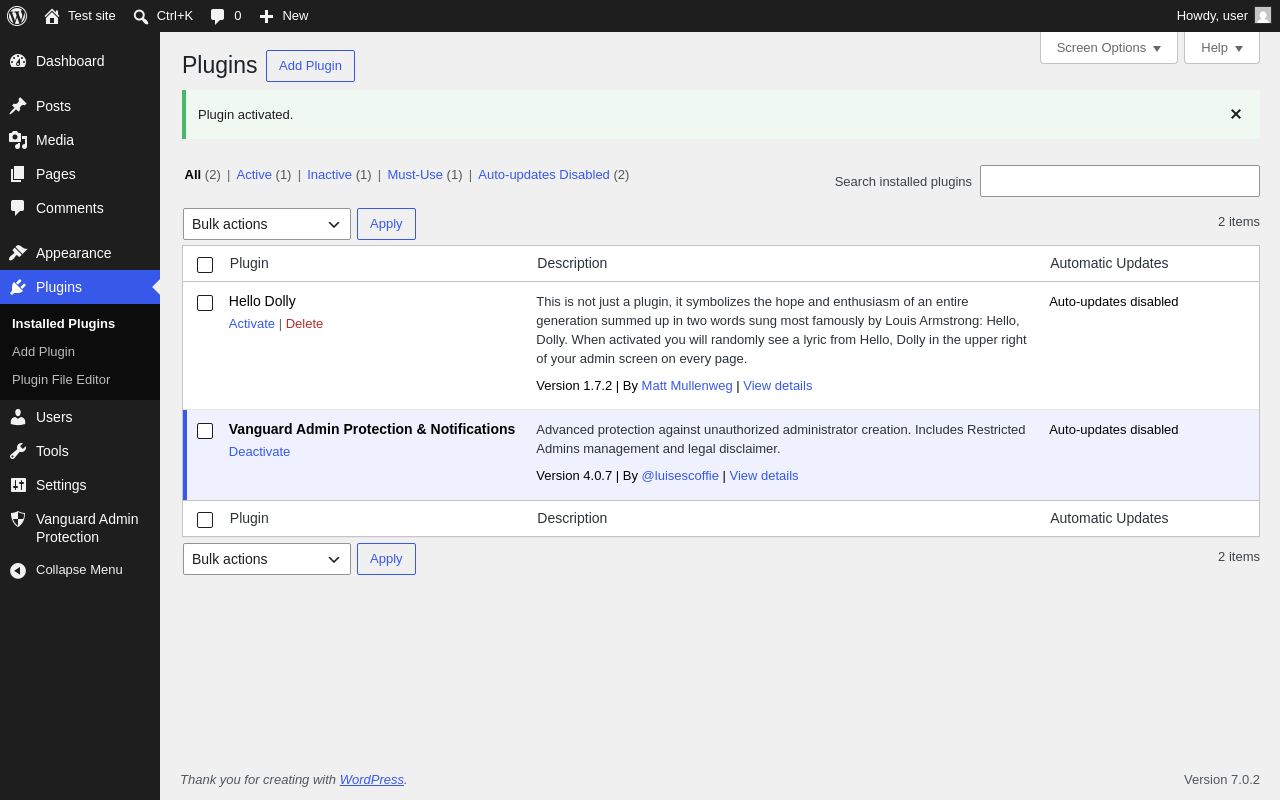Viewport: 1280px width, 800px height.
Task: Click Auto-updates disabled text for Hello Dolly
Action: pyautogui.click(x=1114, y=302)
